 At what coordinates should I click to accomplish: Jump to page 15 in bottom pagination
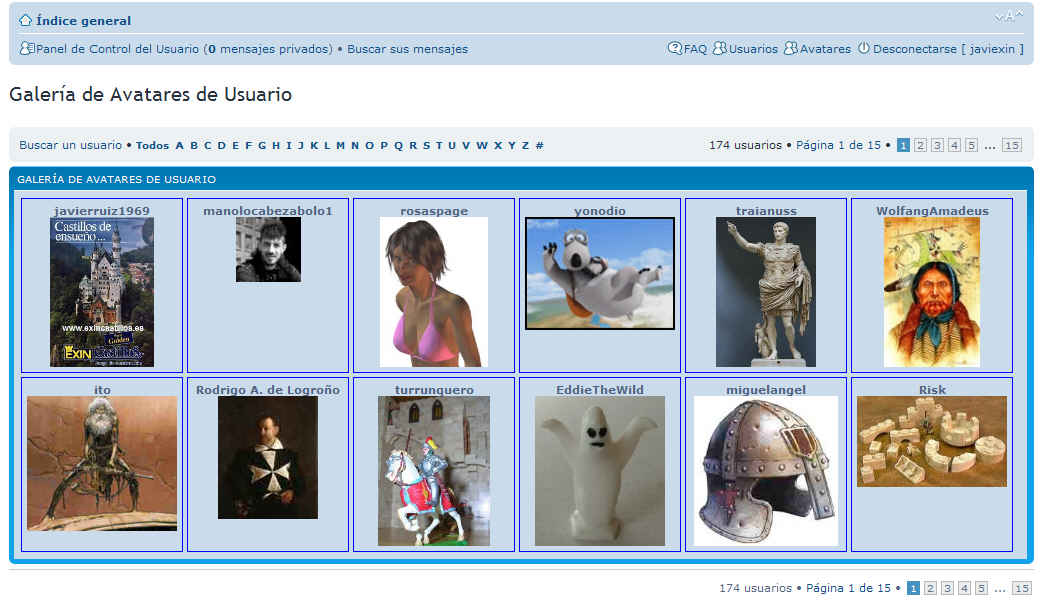coord(1021,588)
